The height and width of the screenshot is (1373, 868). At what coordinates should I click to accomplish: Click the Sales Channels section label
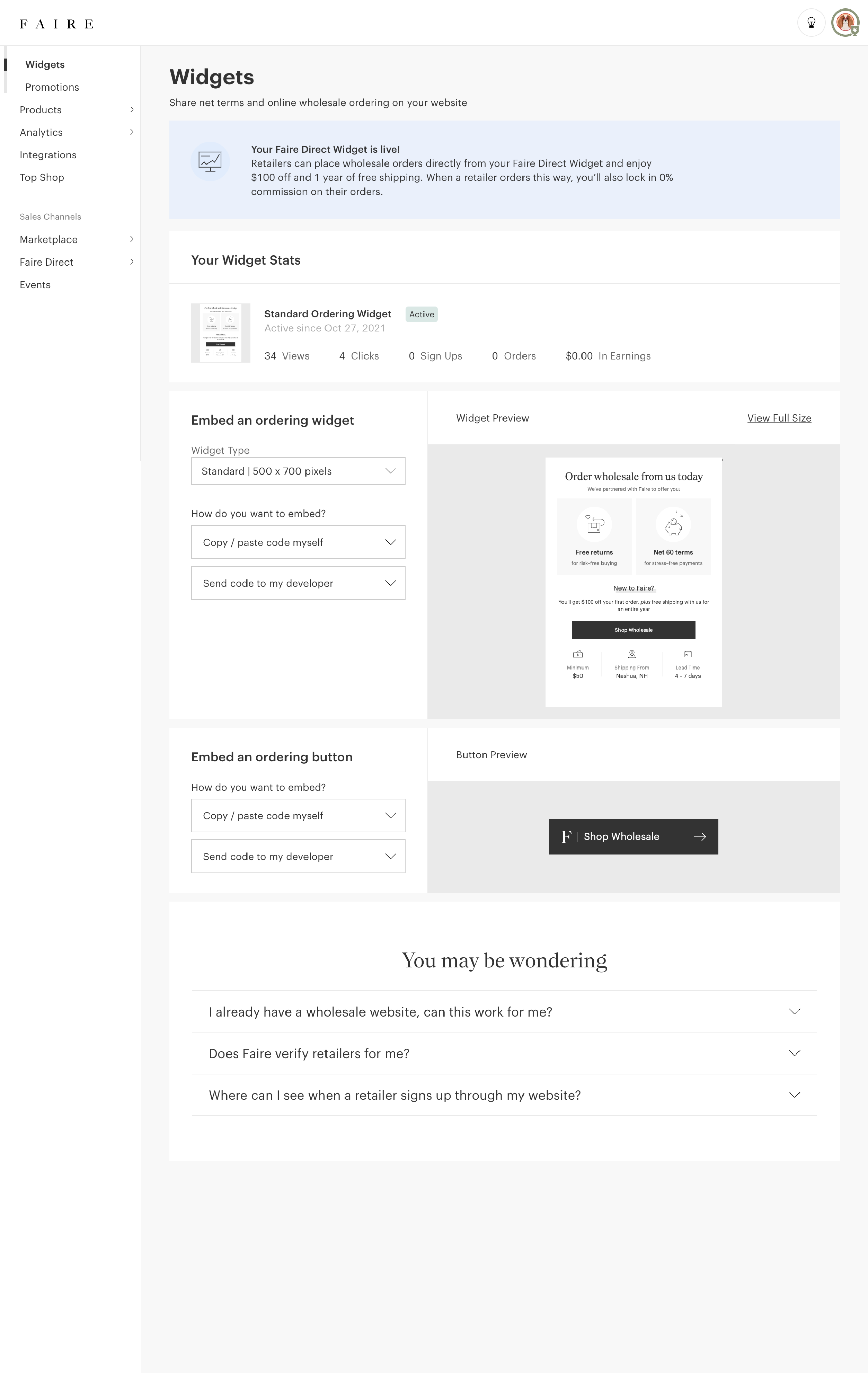pyautogui.click(x=50, y=217)
